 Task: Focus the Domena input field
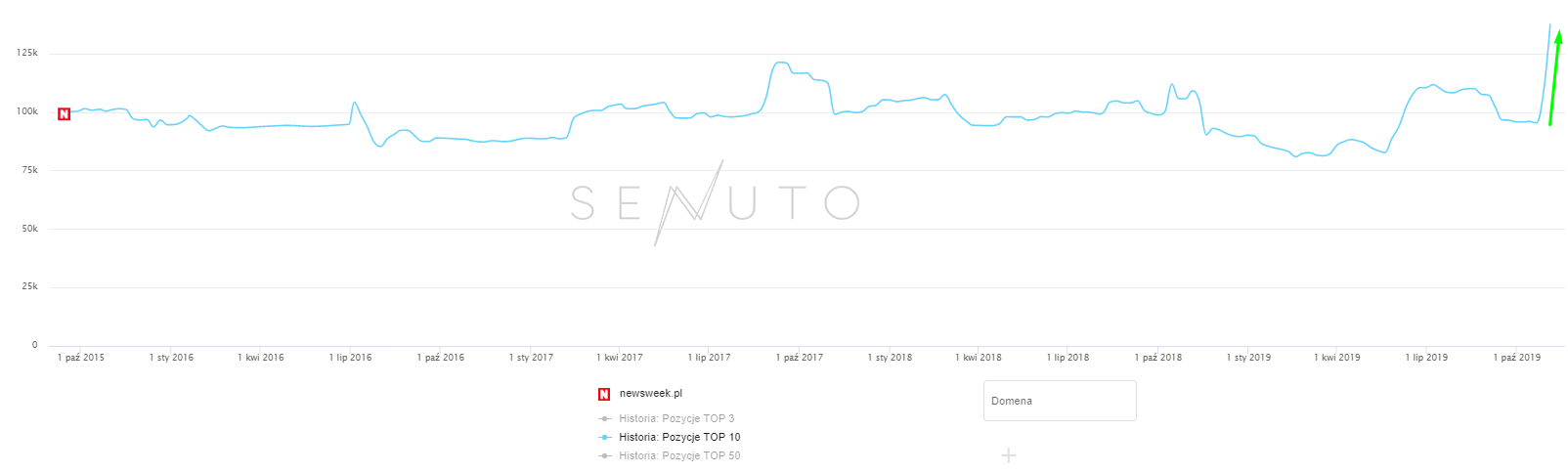tap(1060, 401)
